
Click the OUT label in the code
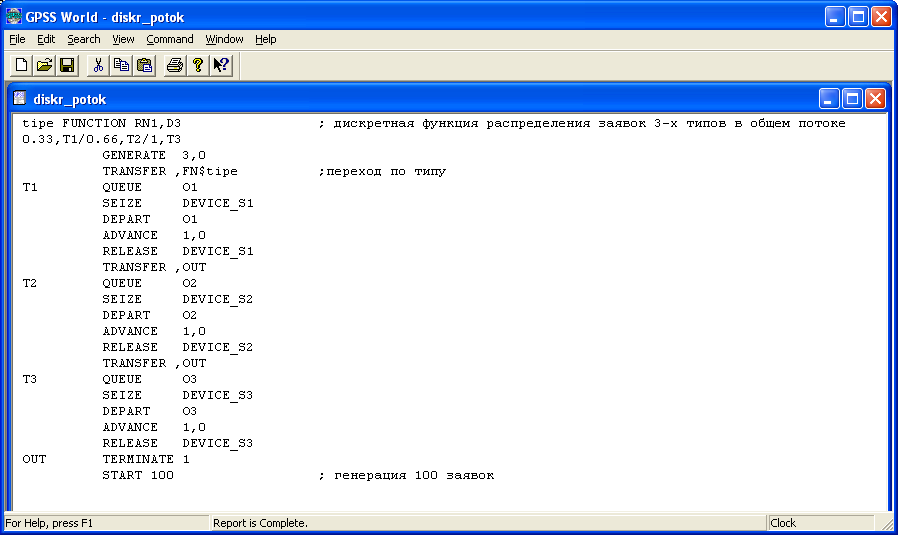click(34, 459)
